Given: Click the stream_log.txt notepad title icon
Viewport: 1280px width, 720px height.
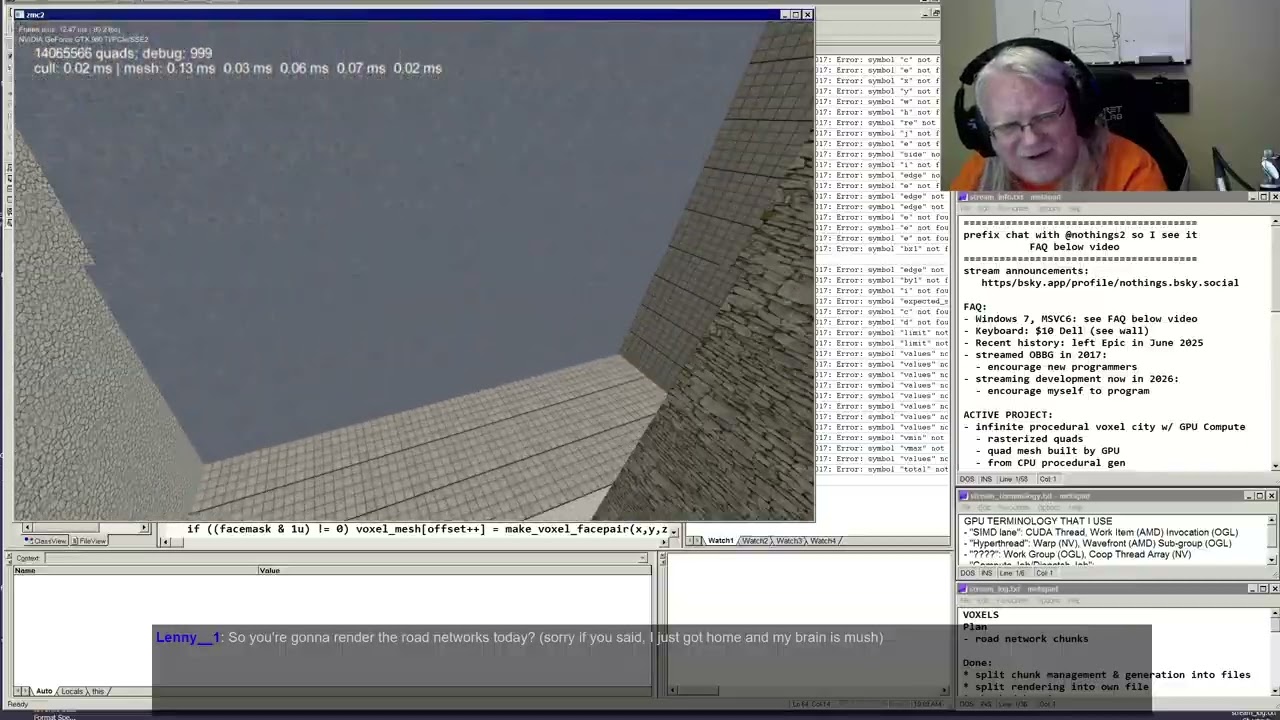Looking at the screenshot, I should (964, 589).
